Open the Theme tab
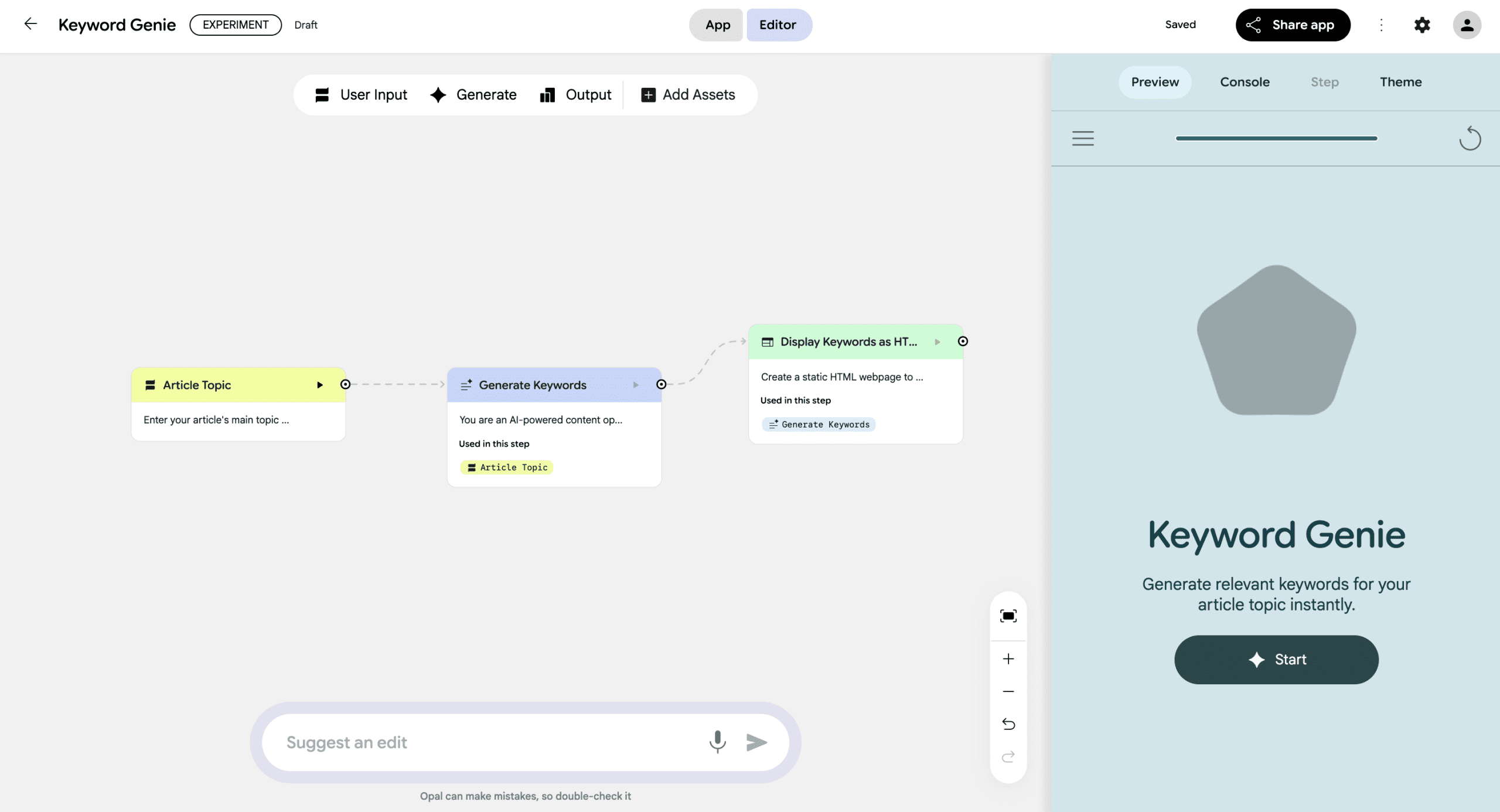This screenshot has width=1500, height=812. point(1401,82)
